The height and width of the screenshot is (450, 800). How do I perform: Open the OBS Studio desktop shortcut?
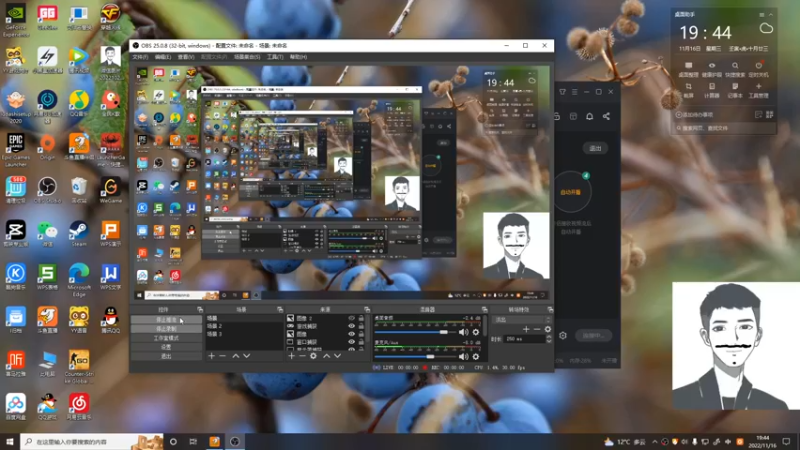tap(47, 190)
